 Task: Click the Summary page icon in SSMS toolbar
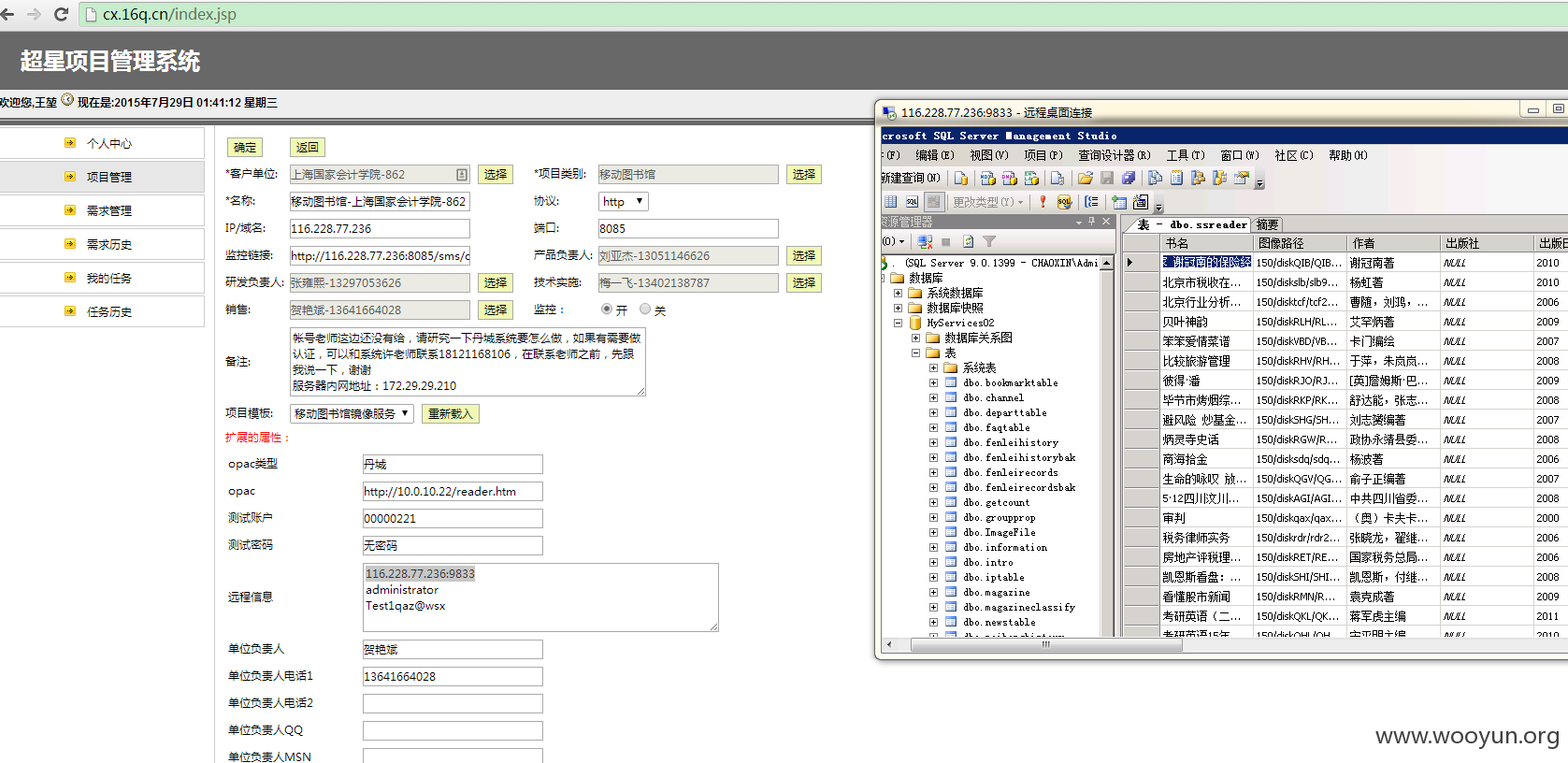click(x=1177, y=178)
